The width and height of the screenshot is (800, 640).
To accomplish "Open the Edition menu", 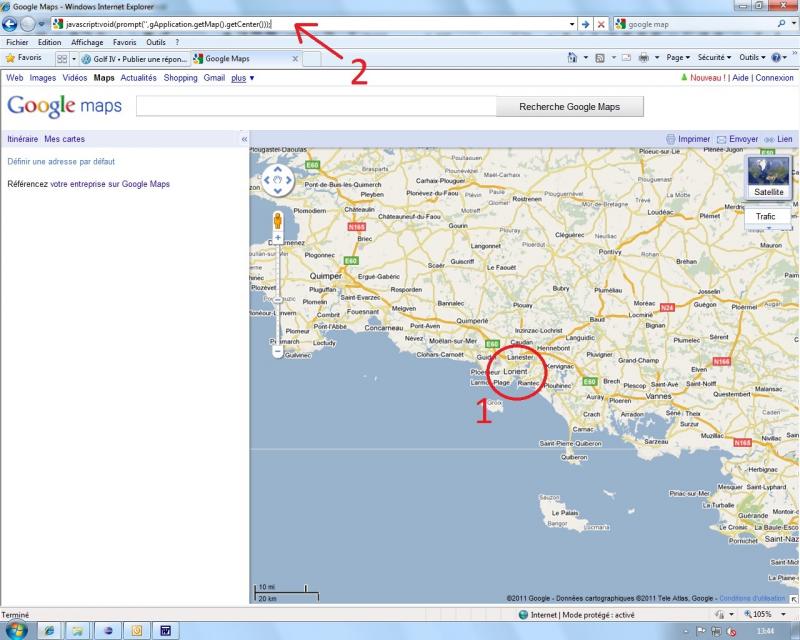I will (49, 42).
